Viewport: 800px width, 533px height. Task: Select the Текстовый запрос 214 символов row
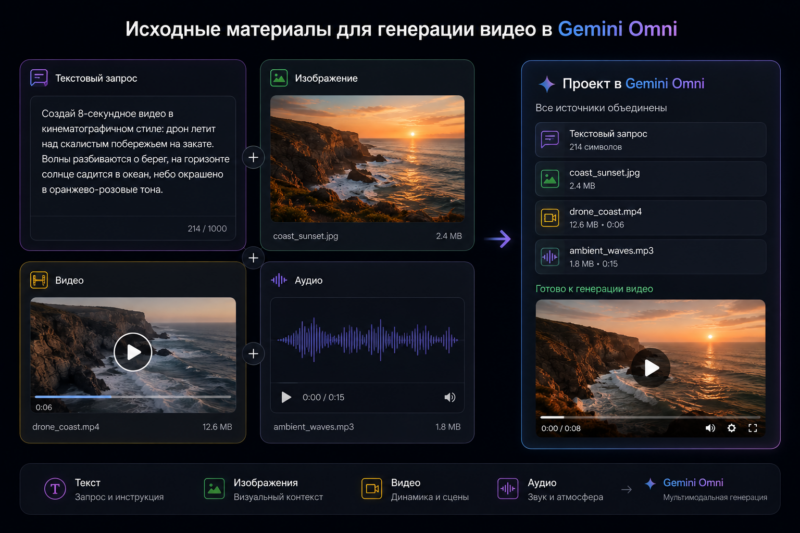[x=651, y=139]
